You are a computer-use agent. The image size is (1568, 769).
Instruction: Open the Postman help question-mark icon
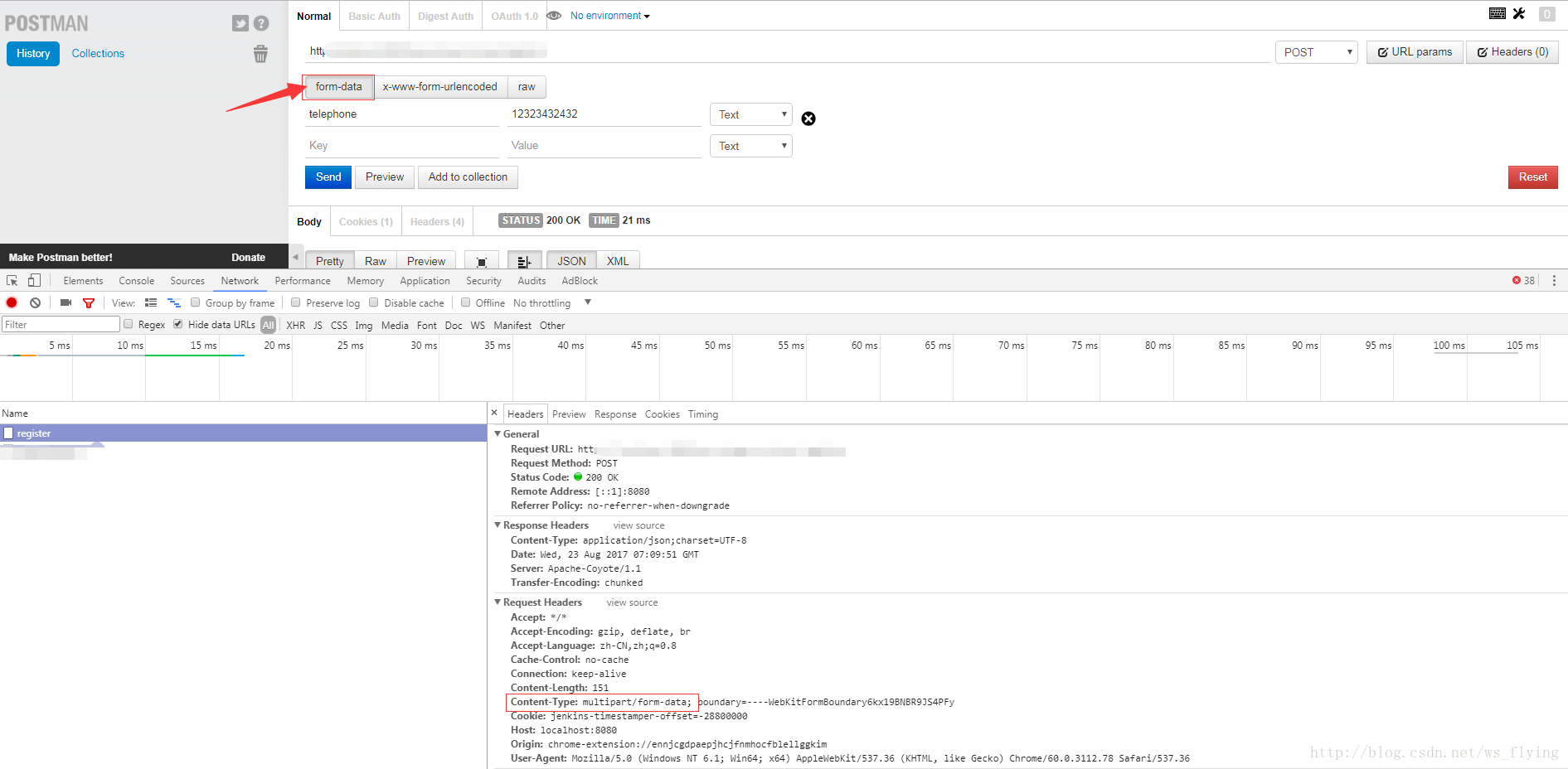[261, 23]
